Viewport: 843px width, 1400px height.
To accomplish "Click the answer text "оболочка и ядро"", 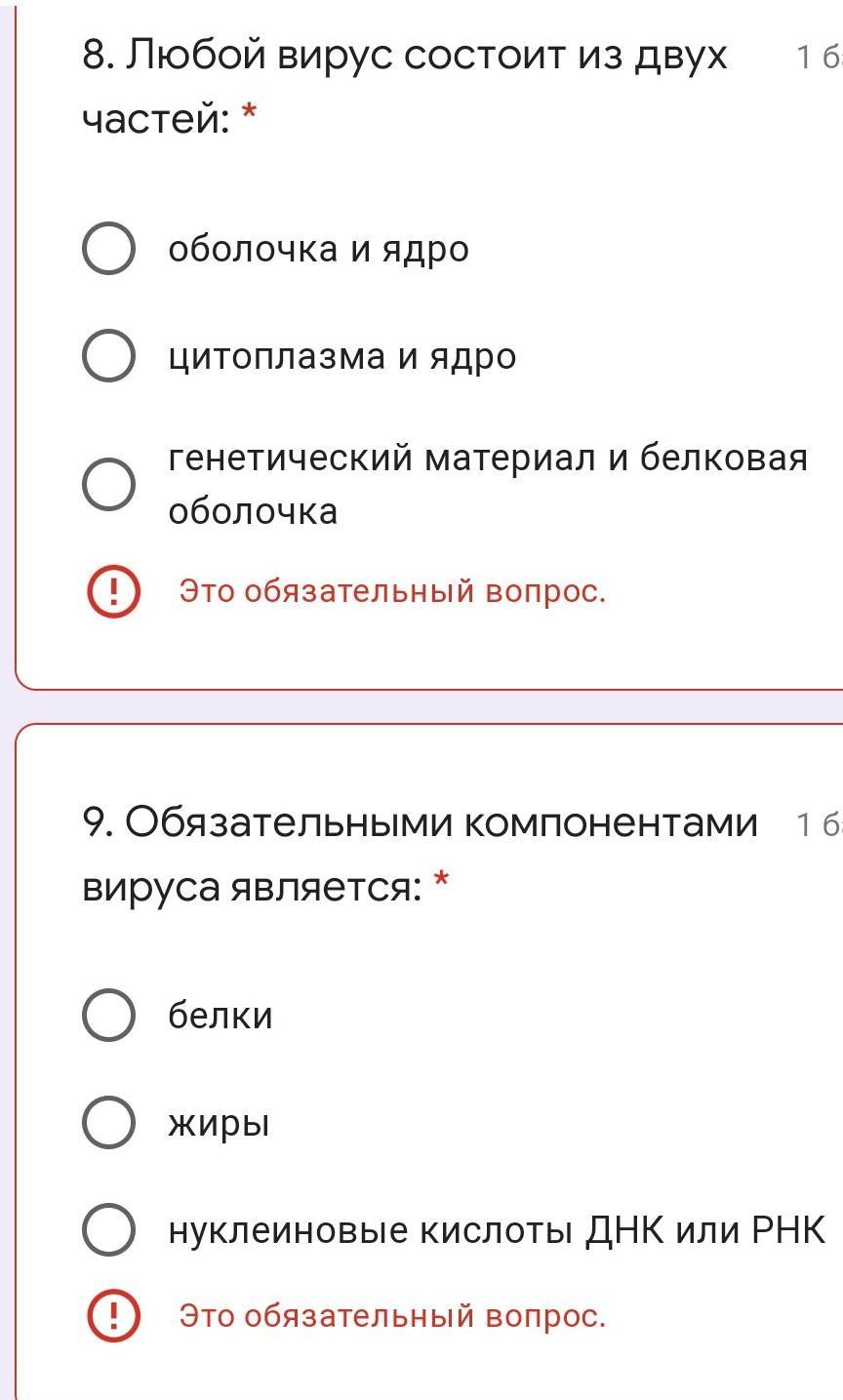I will pyautogui.click(x=318, y=249).
